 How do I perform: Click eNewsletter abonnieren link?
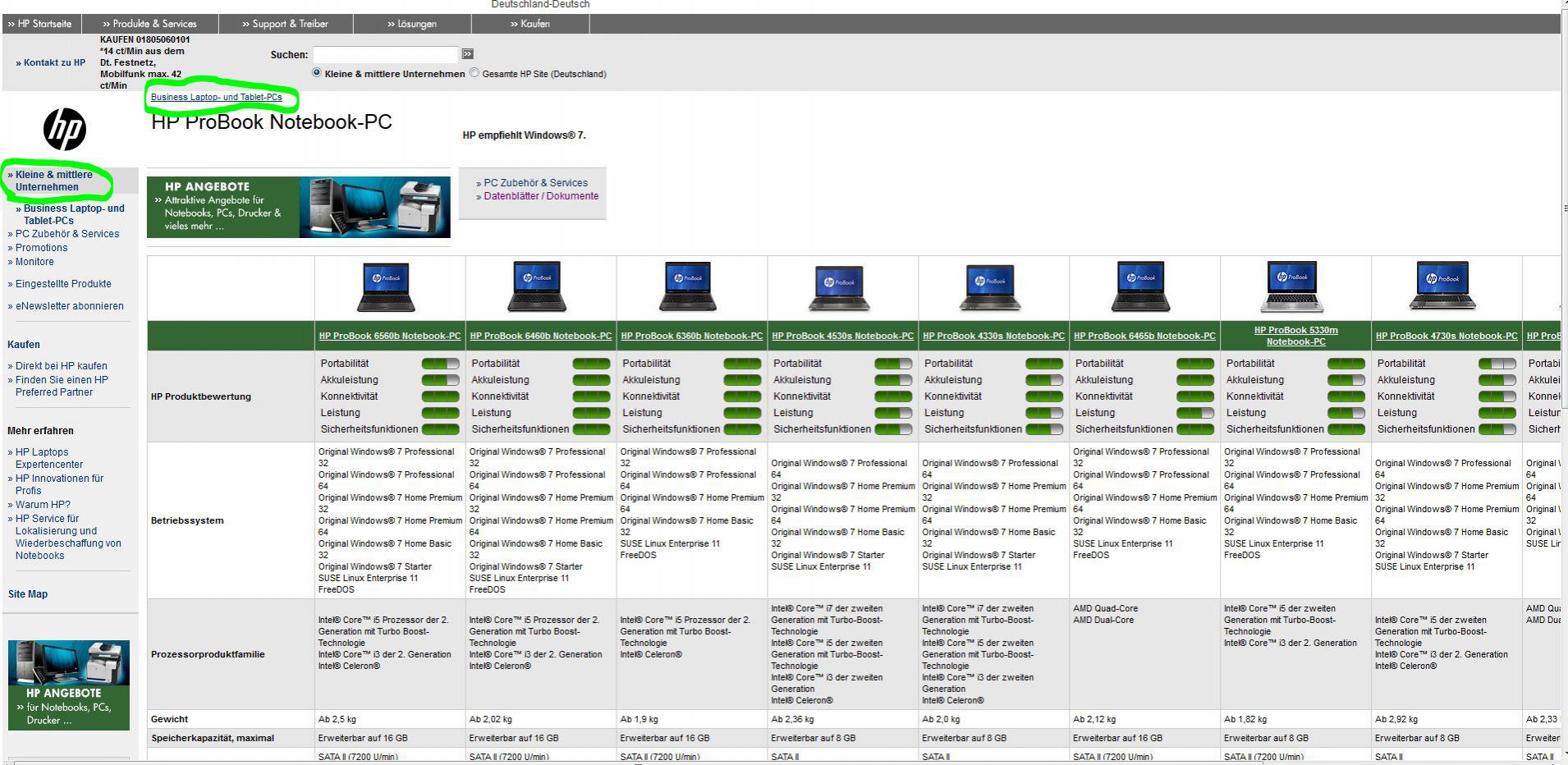point(66,306)
